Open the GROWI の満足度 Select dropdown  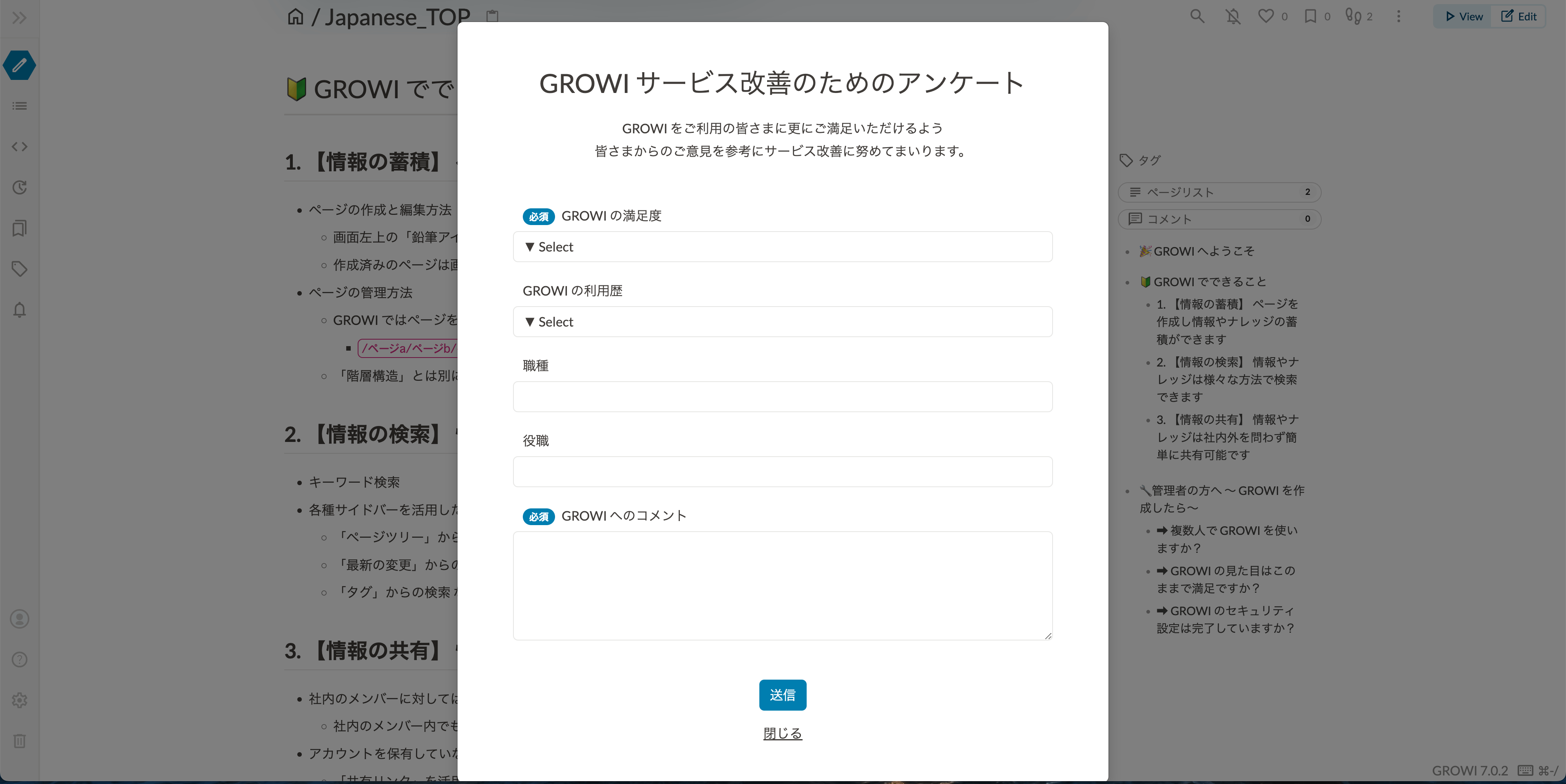[783, 247]
